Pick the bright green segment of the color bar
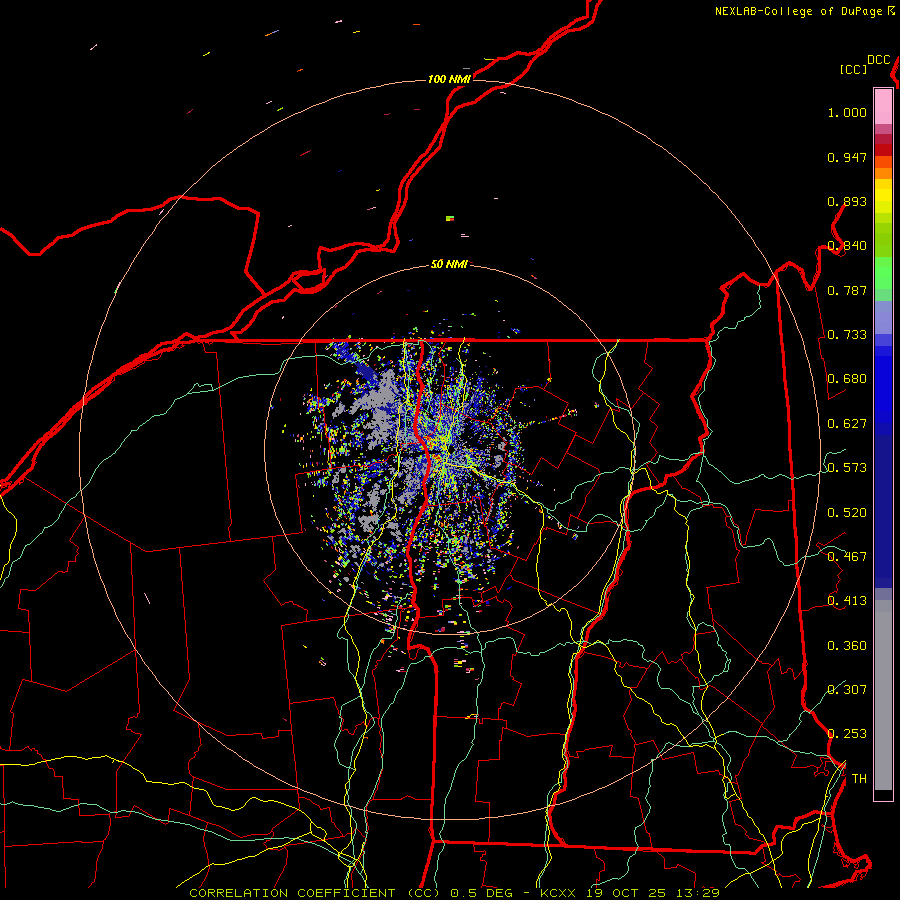The width and height of the screenshot is (900, 900). [x=883, y=273]
